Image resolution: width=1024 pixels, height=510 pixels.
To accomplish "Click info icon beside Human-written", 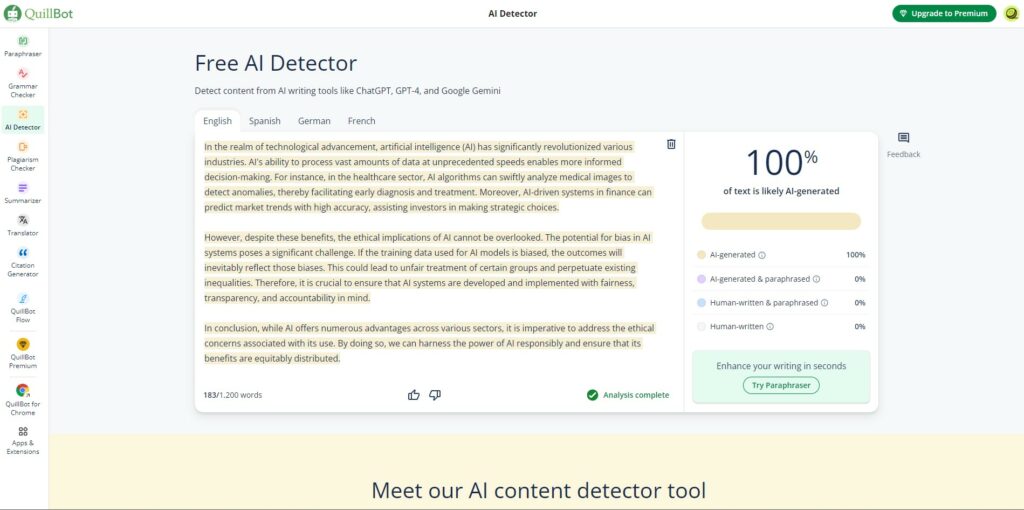I will [770, 327].
